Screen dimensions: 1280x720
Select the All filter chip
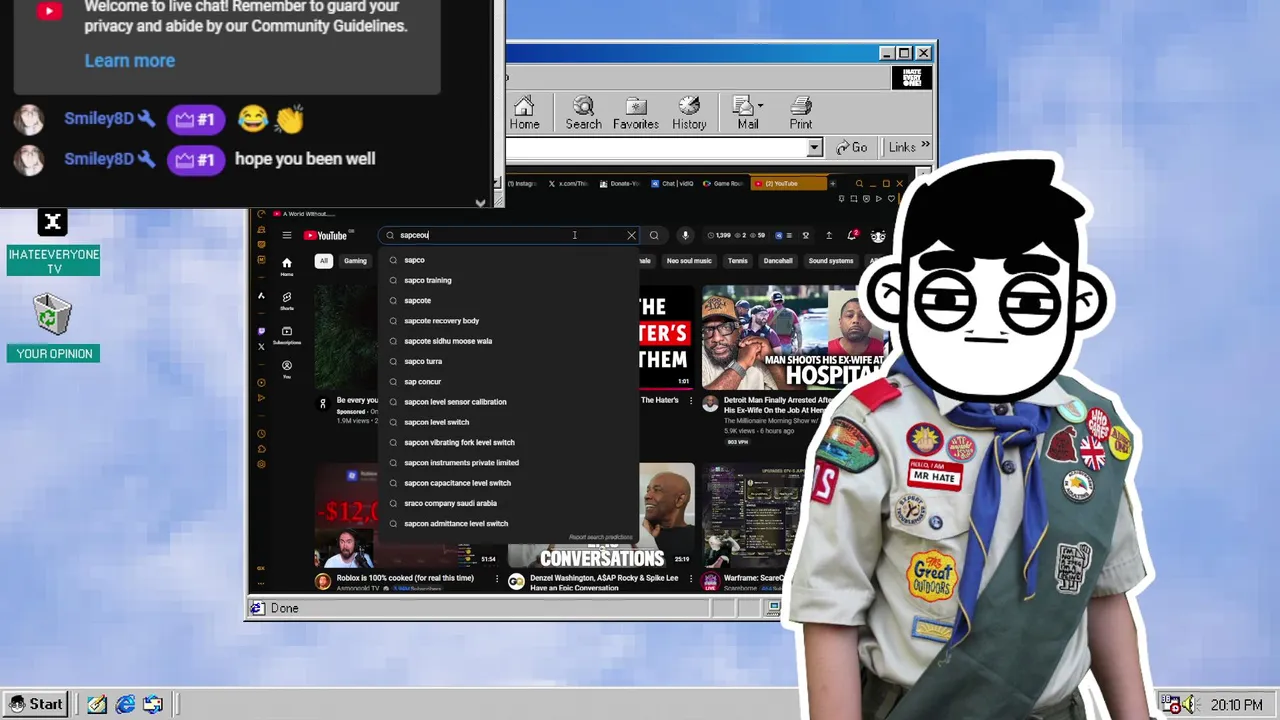click(324, 261)
